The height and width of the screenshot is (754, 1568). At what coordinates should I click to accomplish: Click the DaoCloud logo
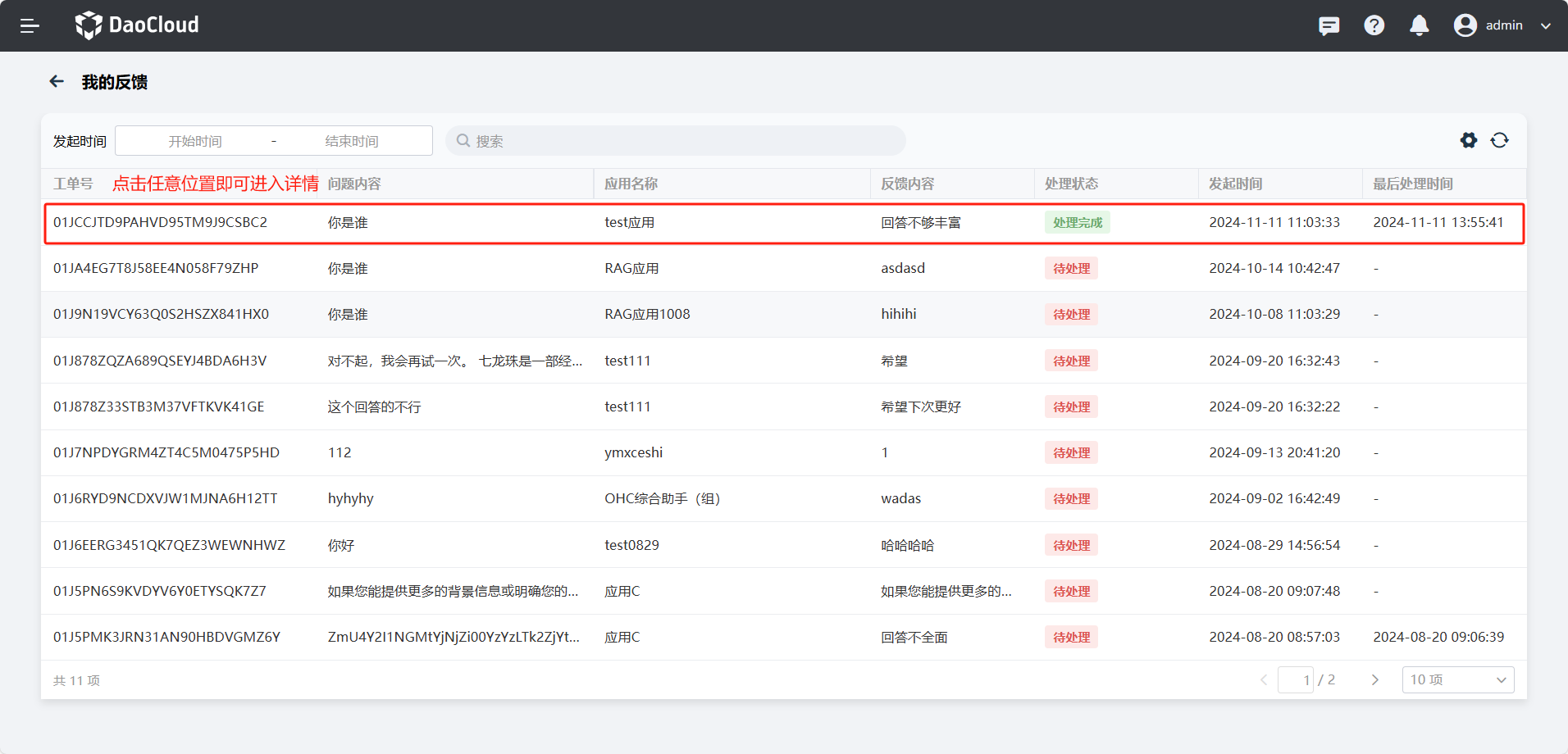137,25
